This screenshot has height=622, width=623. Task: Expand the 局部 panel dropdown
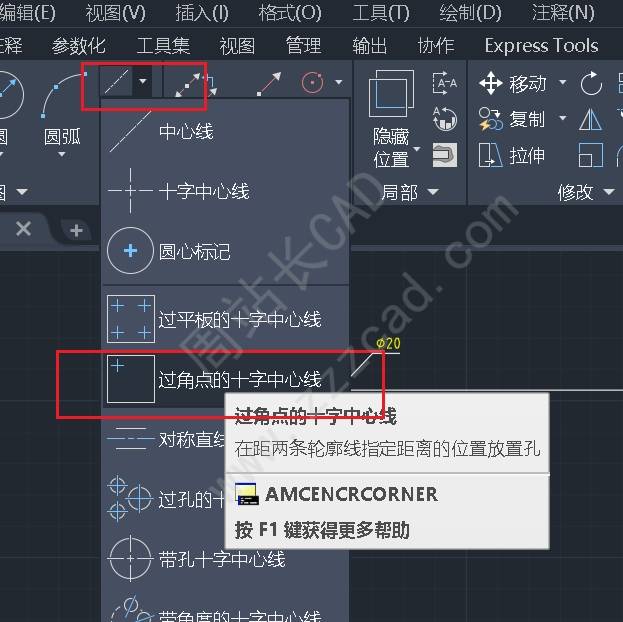click(433, 192)
